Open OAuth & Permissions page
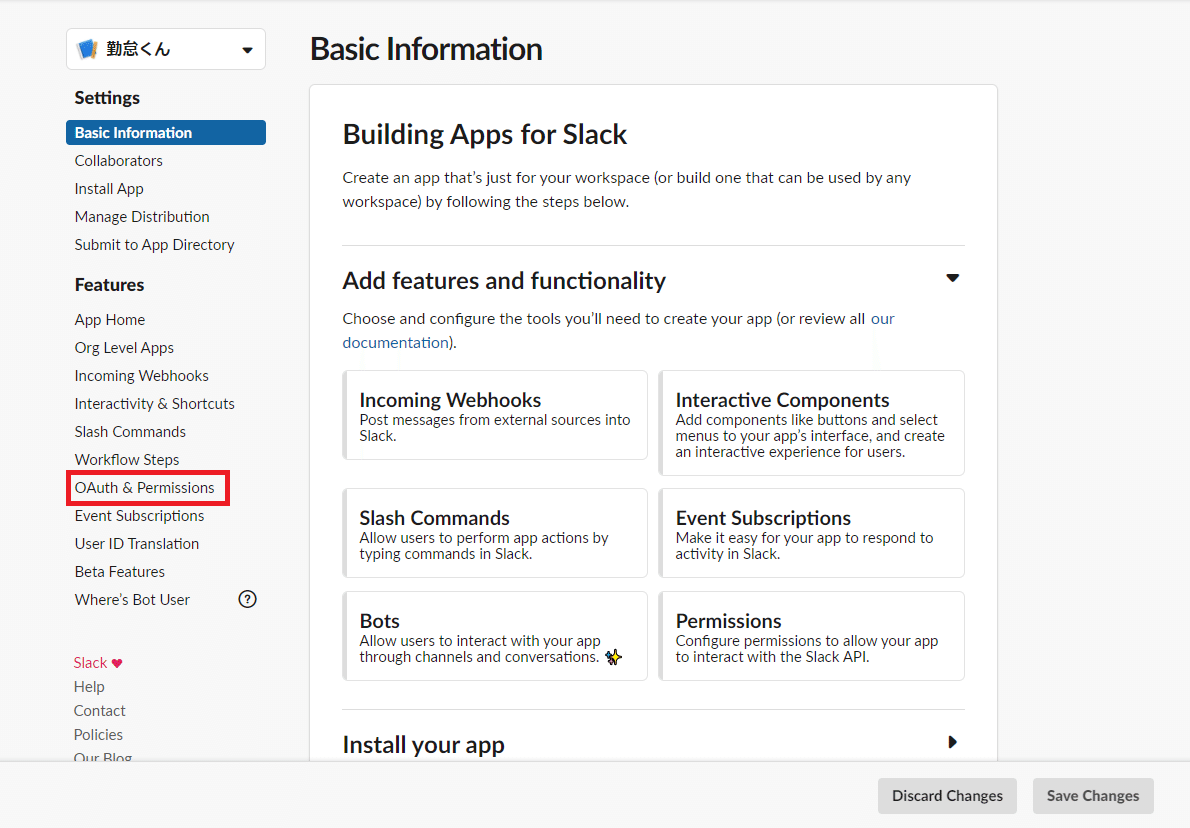This screenshot has width=1190, height=828. 144,488
